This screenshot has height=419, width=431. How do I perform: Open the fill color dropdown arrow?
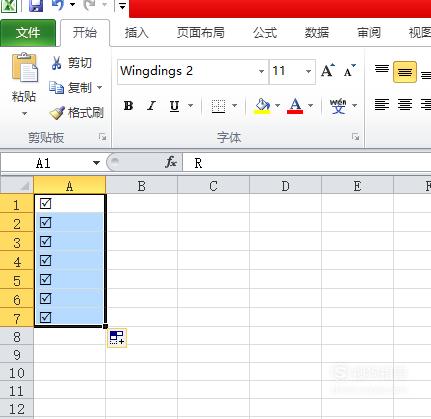coord(277,106)
